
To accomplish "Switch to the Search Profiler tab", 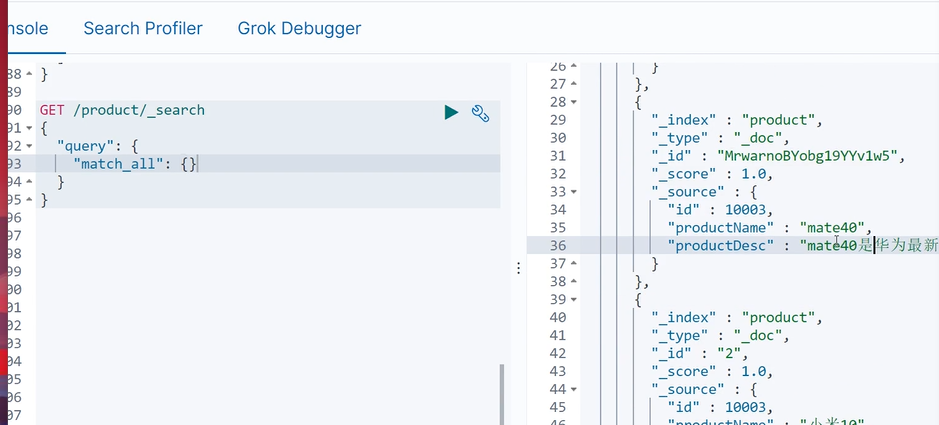I will pos(143,28).
